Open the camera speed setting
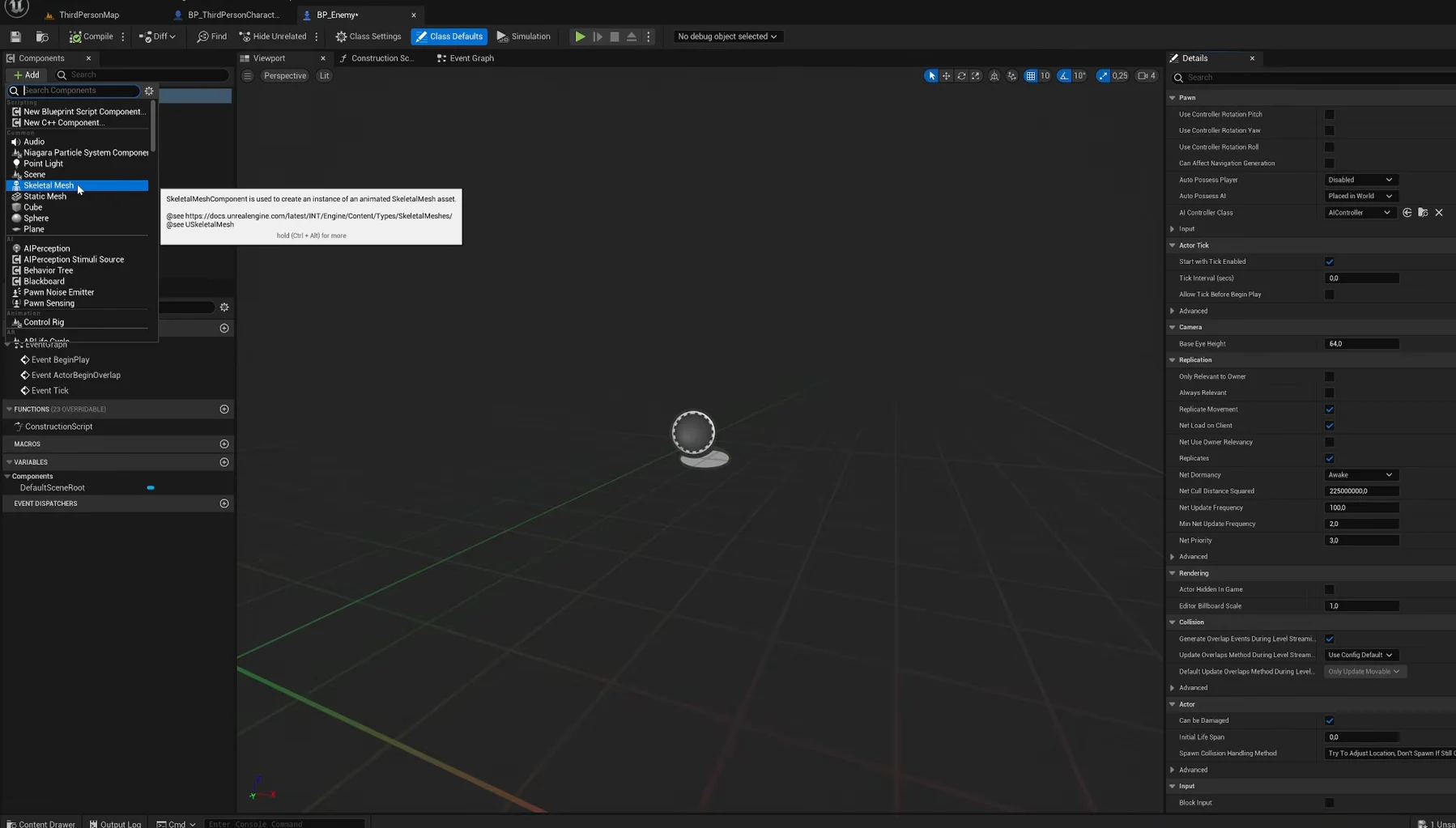 coord(1147,76)
